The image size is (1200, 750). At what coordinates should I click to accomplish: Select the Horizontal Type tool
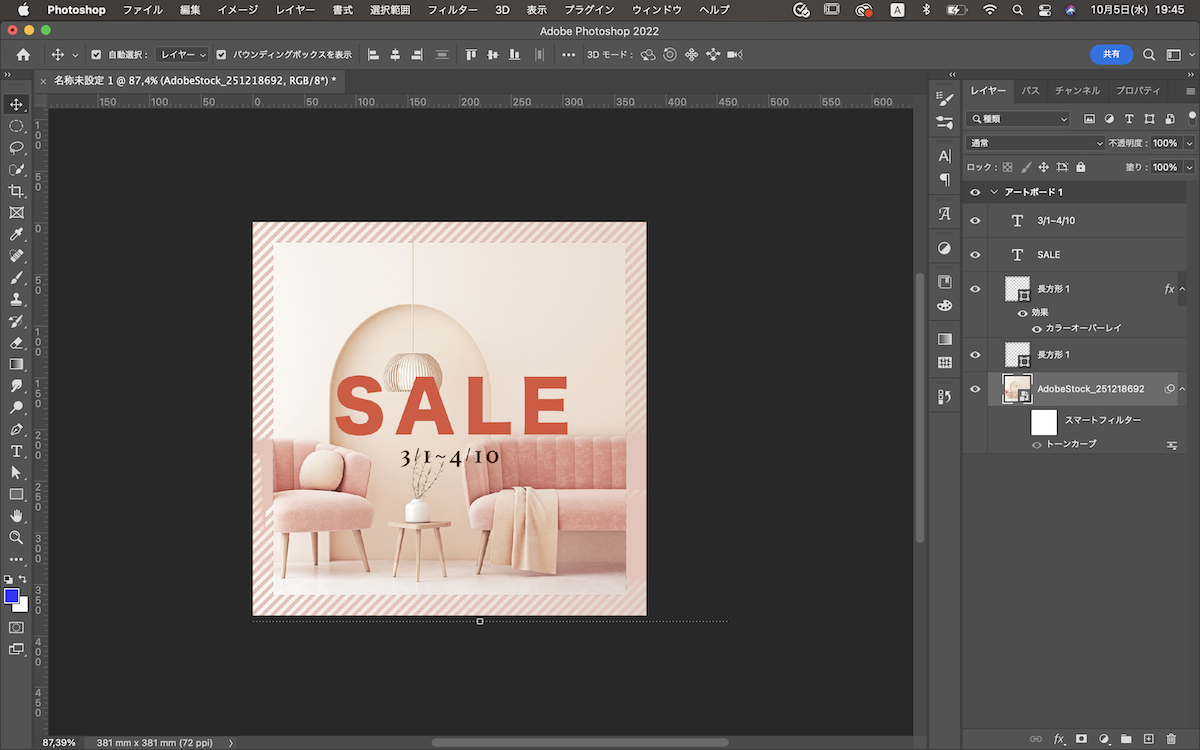click(x=16, y=451)
